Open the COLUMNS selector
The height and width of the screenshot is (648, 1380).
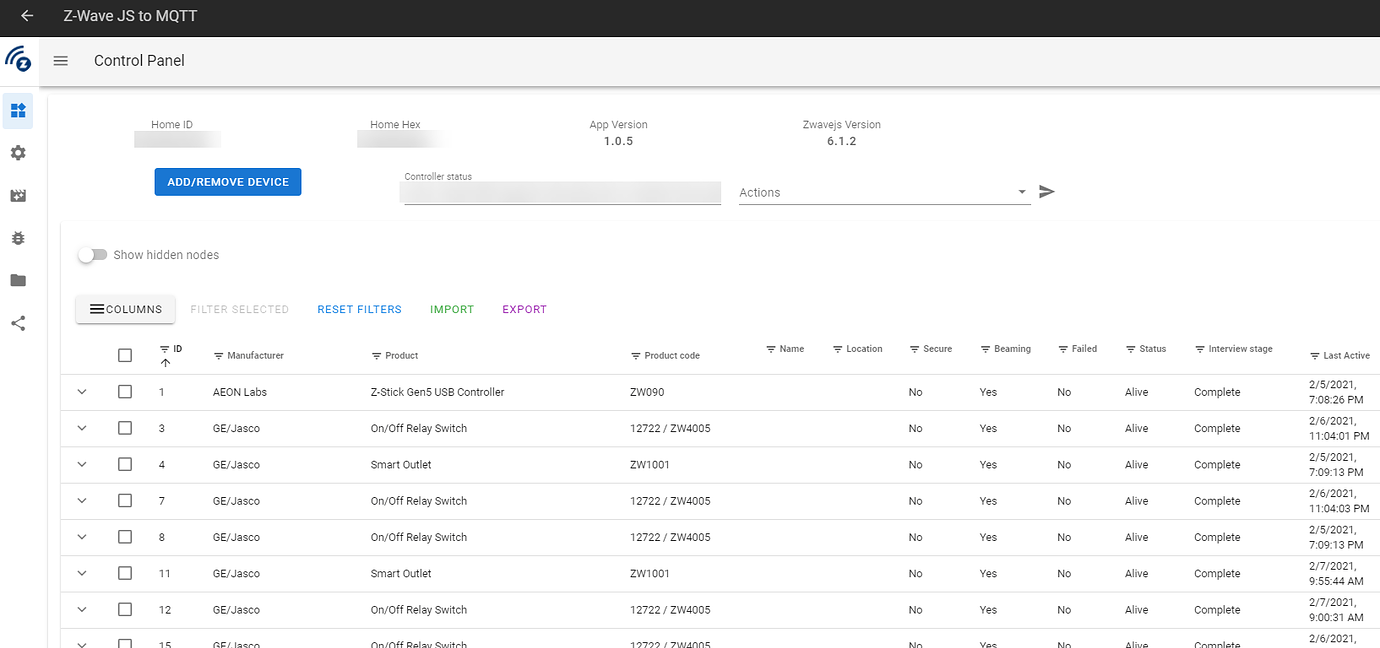pos(125,309)
